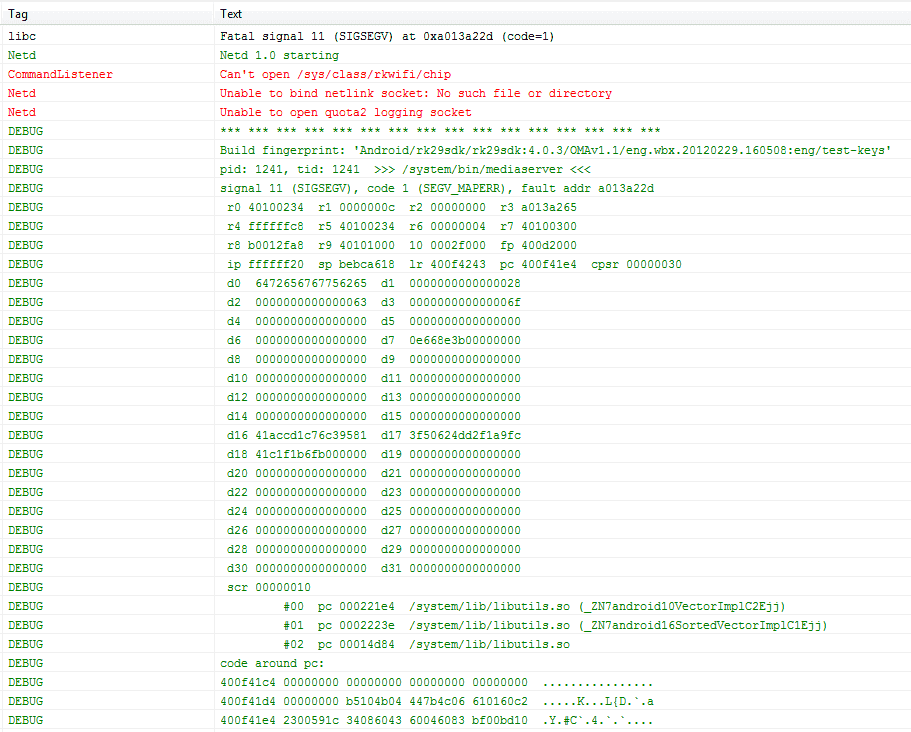
Task: Click the register line starting r4 ffffffc8
Action: [x=456, y=226]
